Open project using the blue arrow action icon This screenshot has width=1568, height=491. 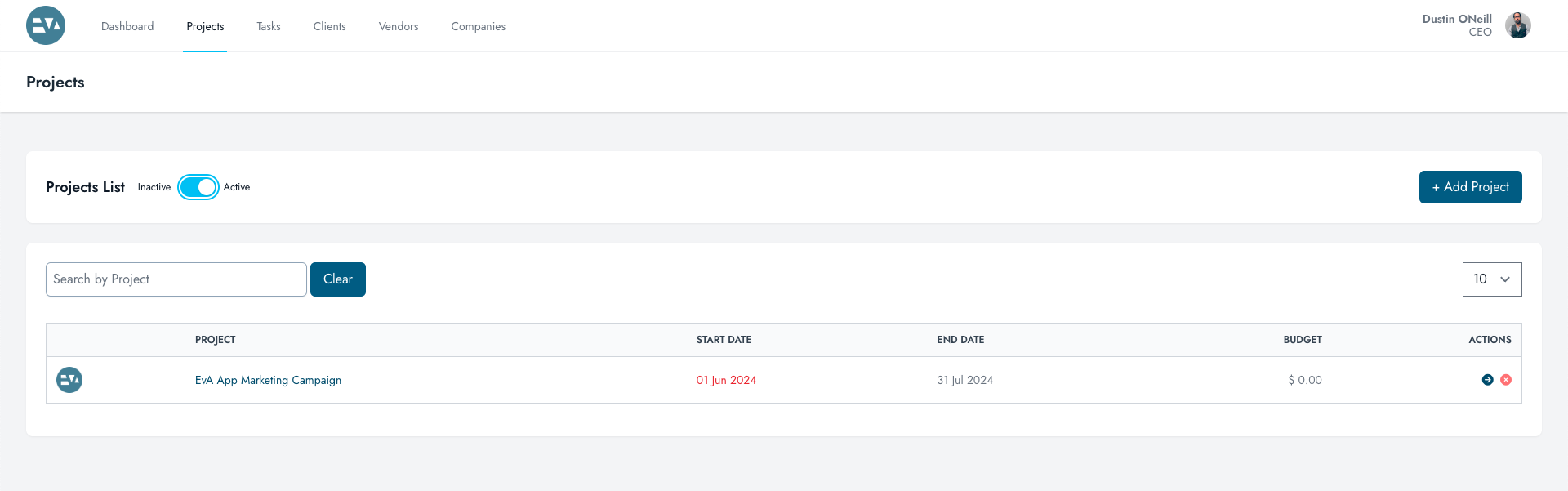coord(1488,380)
